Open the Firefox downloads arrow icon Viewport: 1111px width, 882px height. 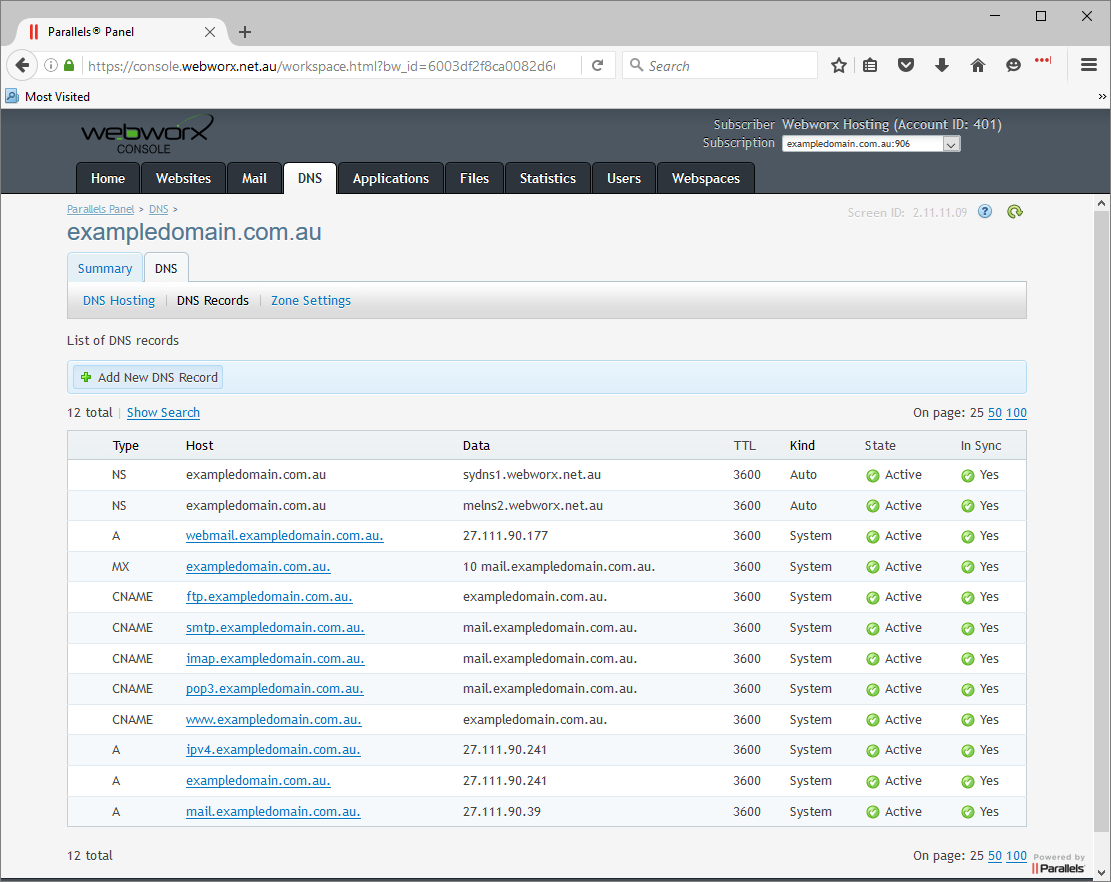tap(941, 66)
